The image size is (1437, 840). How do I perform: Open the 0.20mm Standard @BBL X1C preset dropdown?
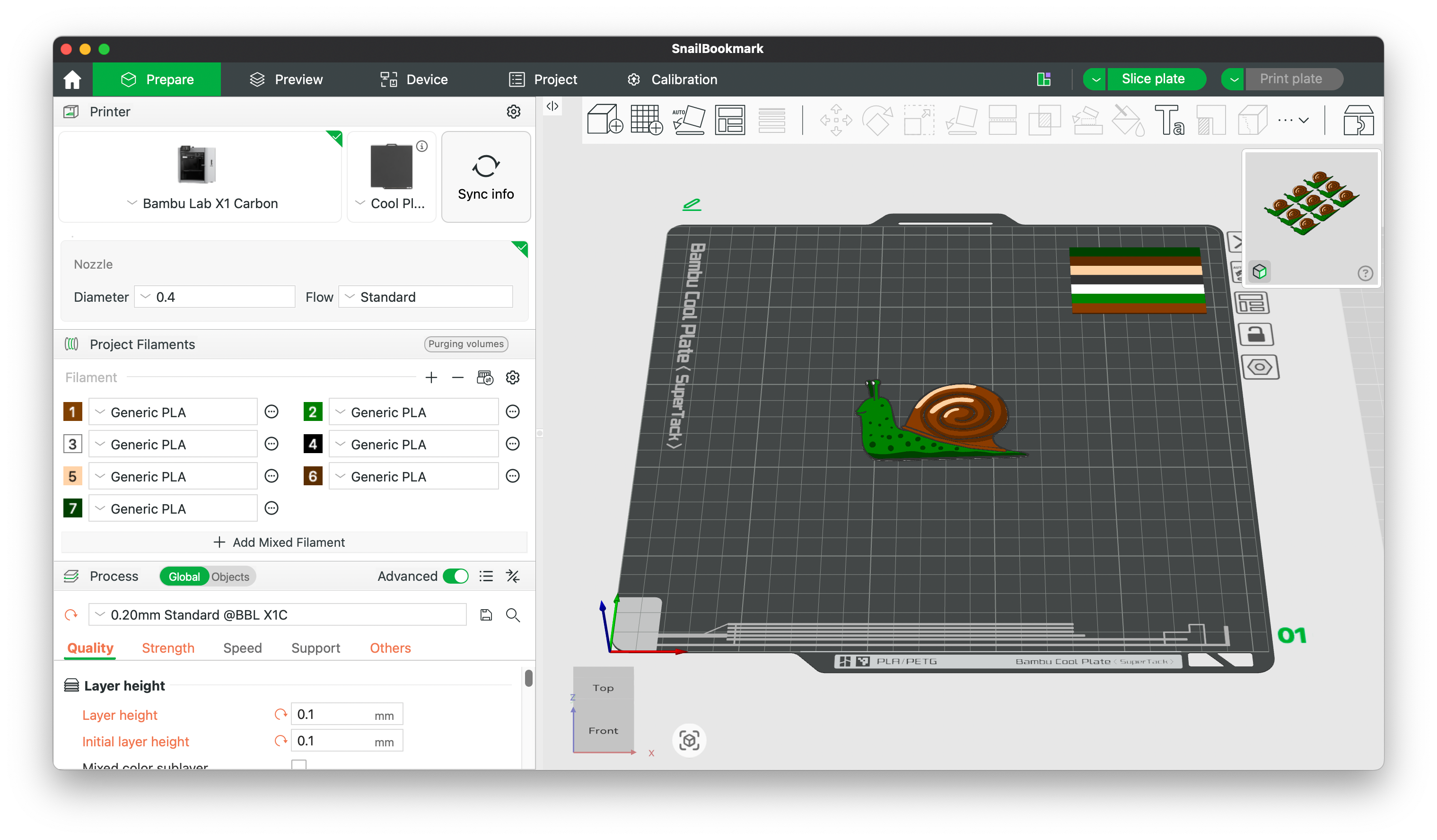(278, 615)
